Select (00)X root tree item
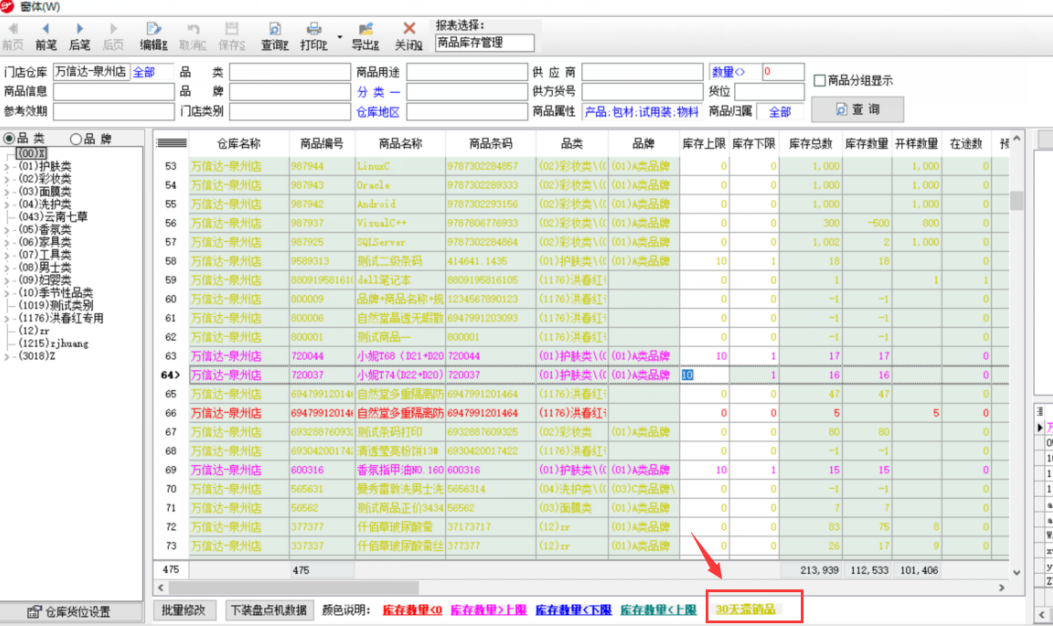The width and height of the screenshot is (1053, 626). point(32,153)
